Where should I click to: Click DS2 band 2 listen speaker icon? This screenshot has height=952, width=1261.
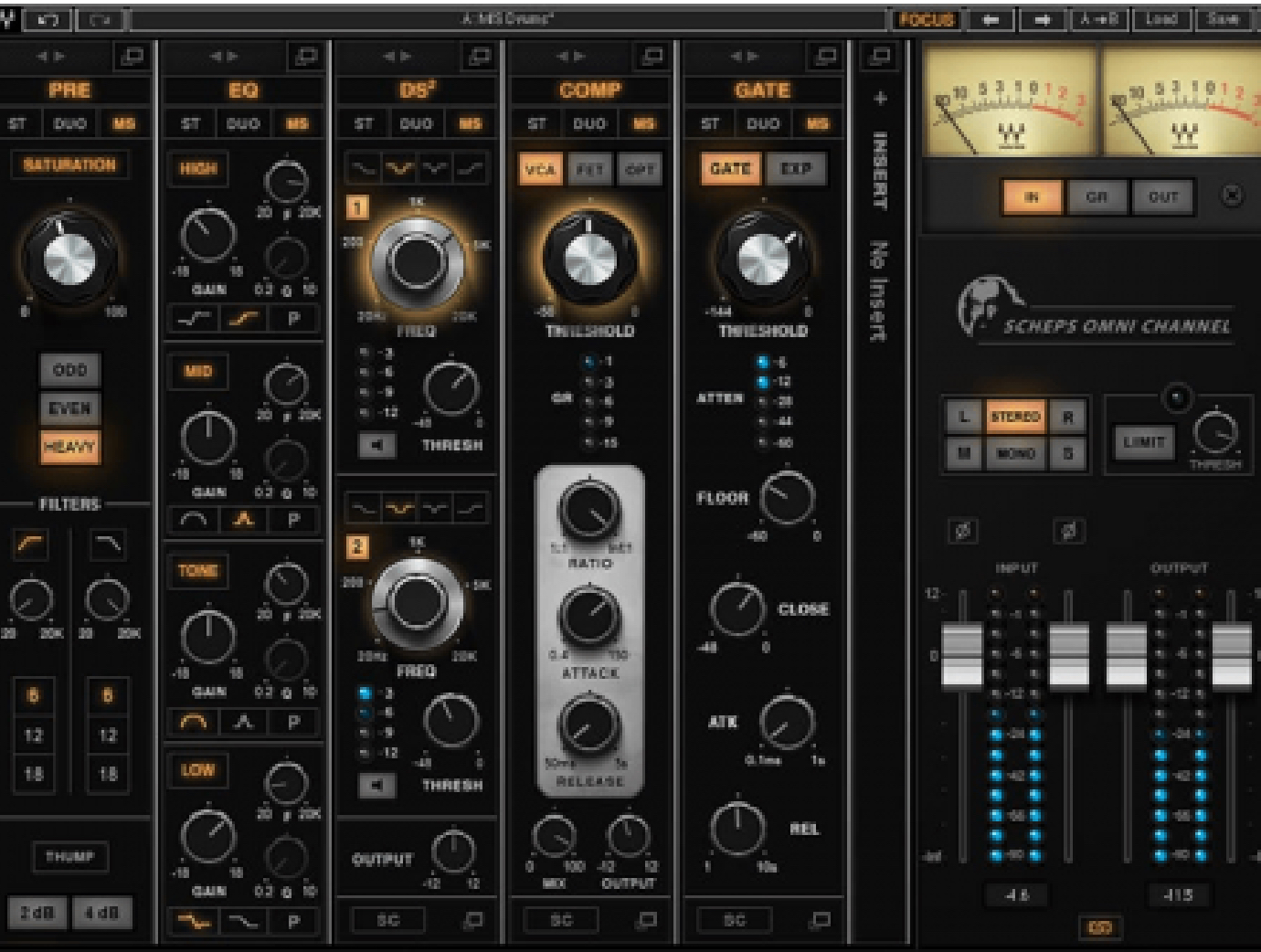click(x=376, y=785)
